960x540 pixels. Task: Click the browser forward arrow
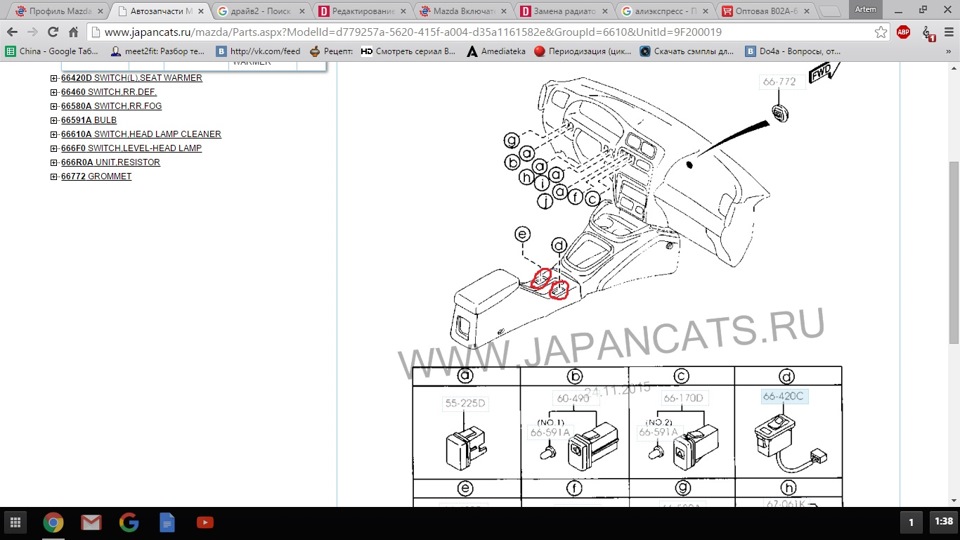click(32, 32)
